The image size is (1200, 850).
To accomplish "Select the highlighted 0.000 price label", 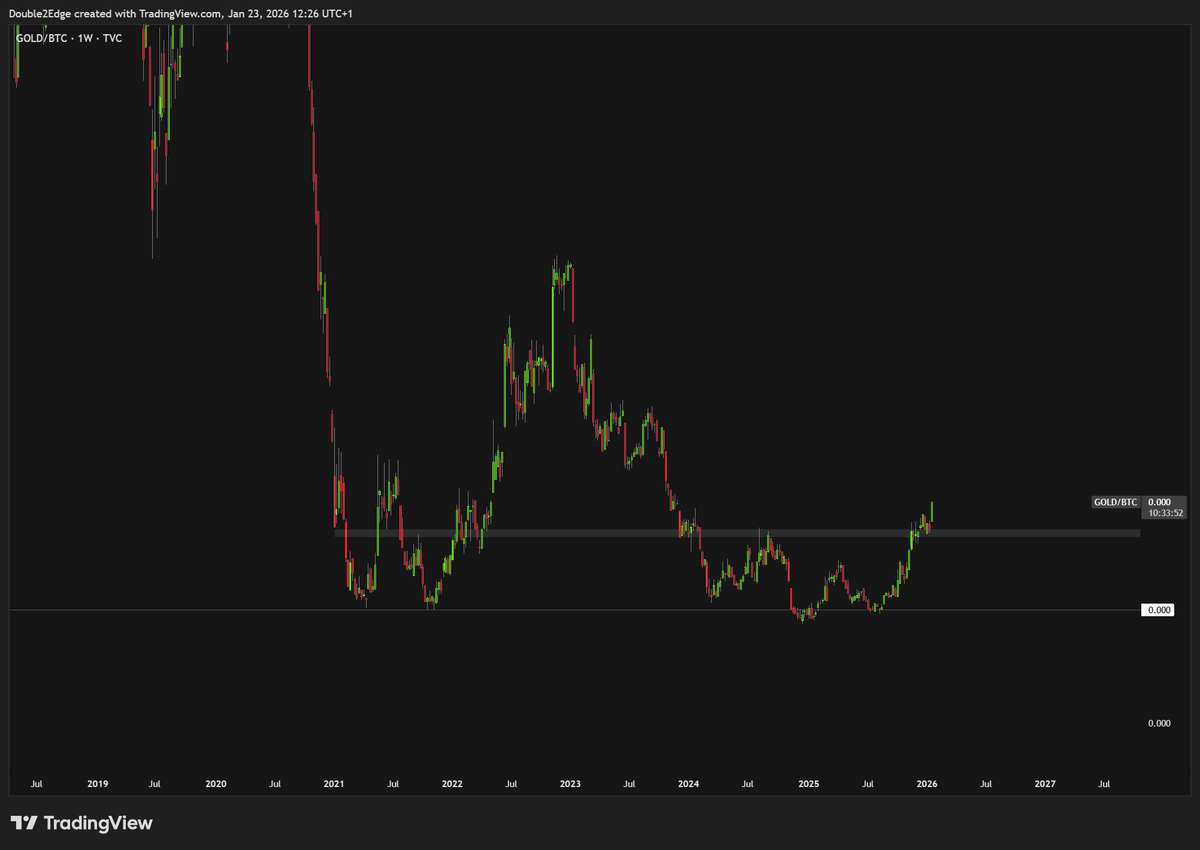I will click(1161, 502).
